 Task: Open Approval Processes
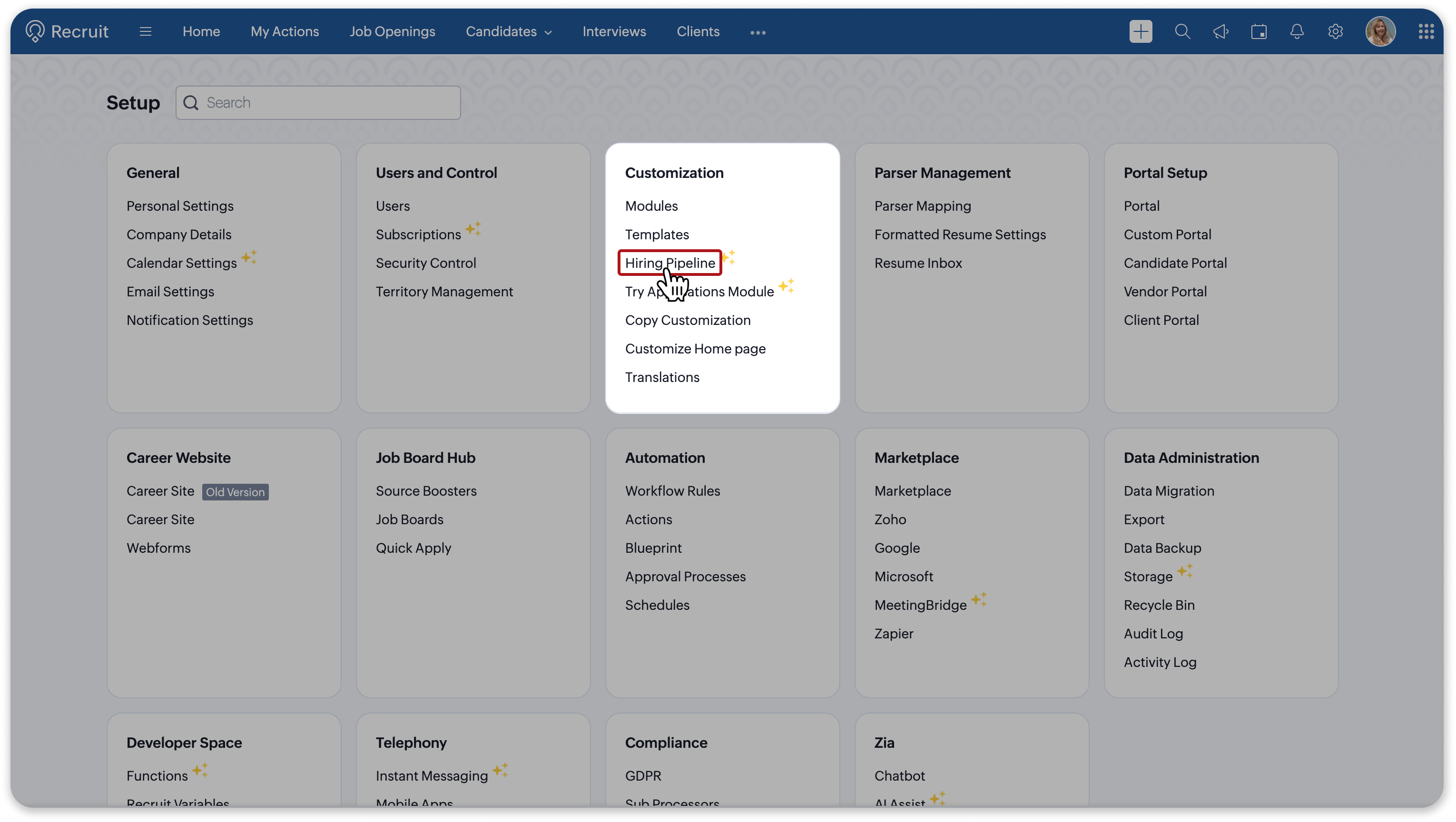pos(685,576)
